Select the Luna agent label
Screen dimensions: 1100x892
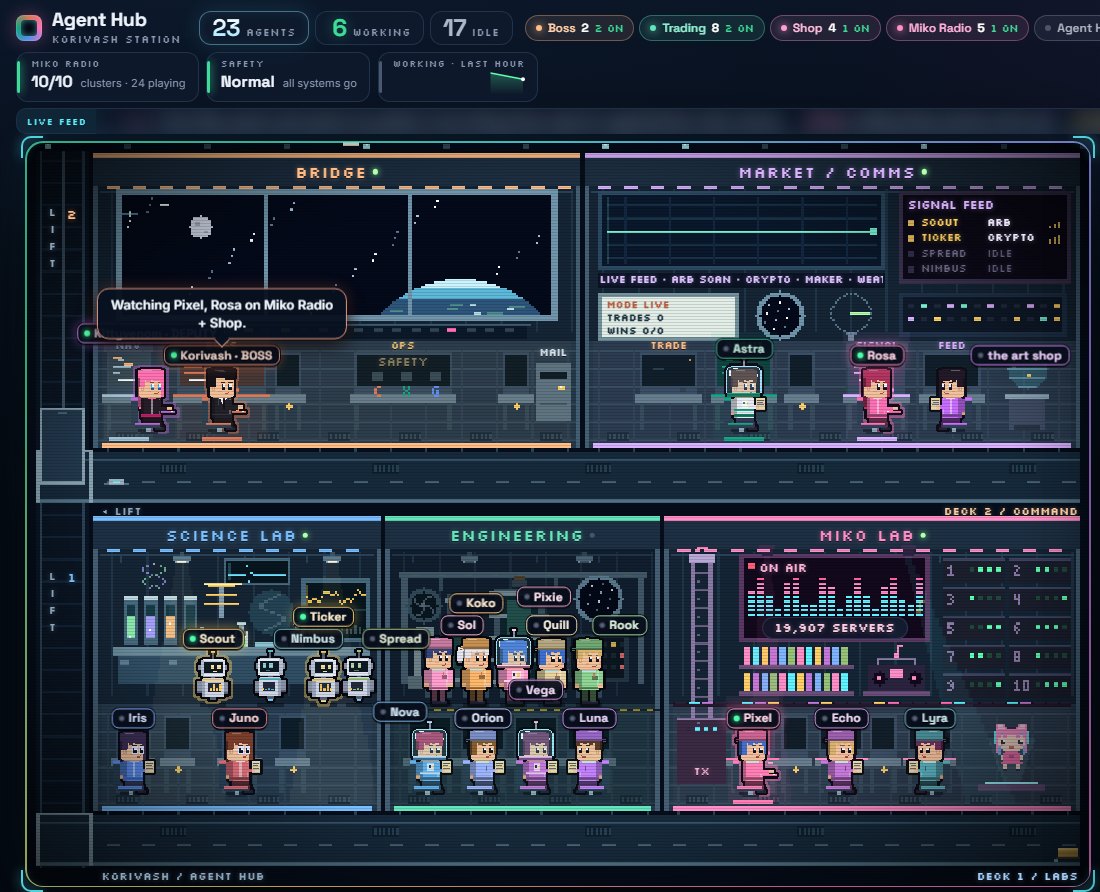[x=589, y=718]
